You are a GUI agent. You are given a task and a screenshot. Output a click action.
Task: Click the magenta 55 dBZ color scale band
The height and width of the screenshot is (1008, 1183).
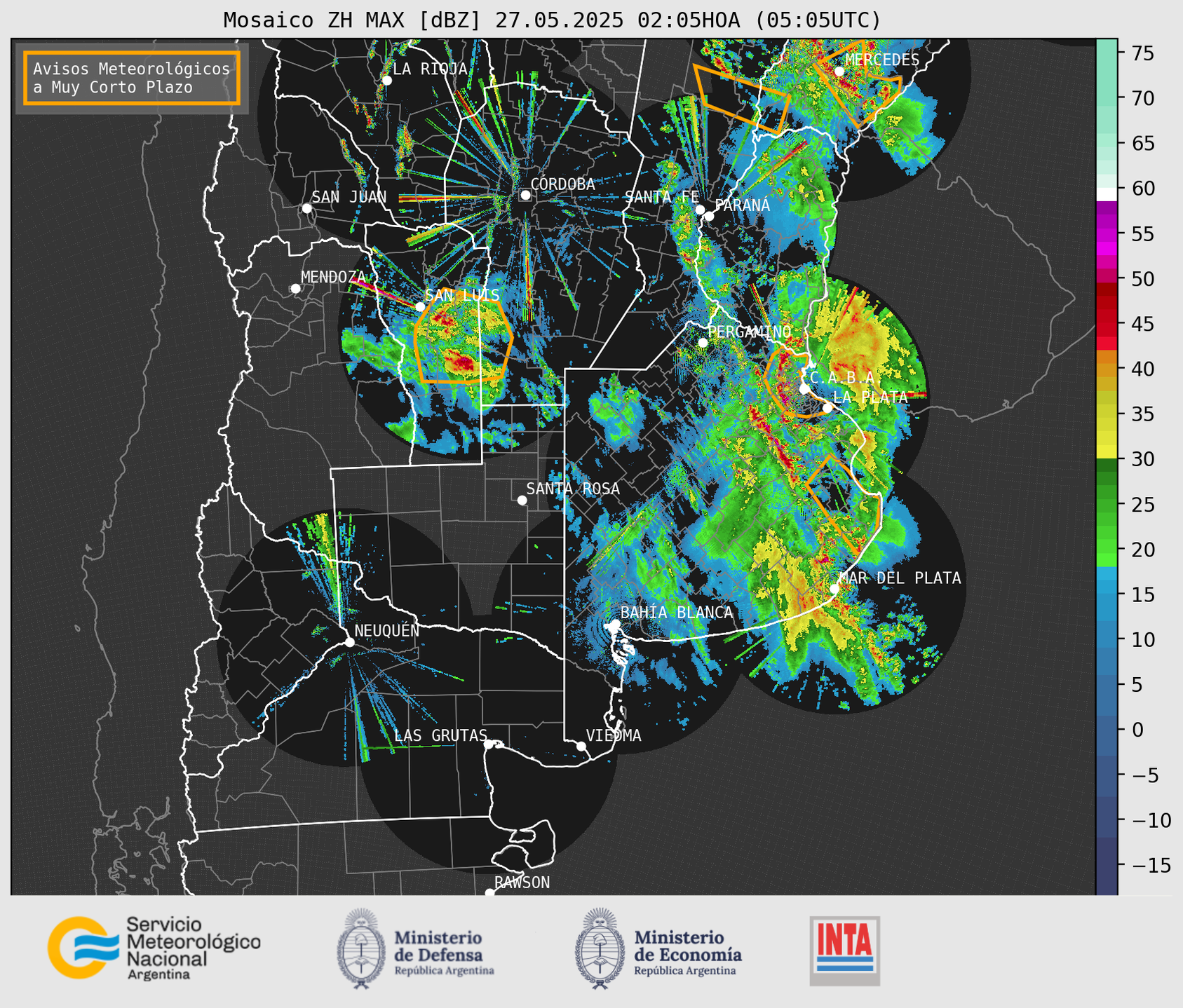click(1107, 233)
